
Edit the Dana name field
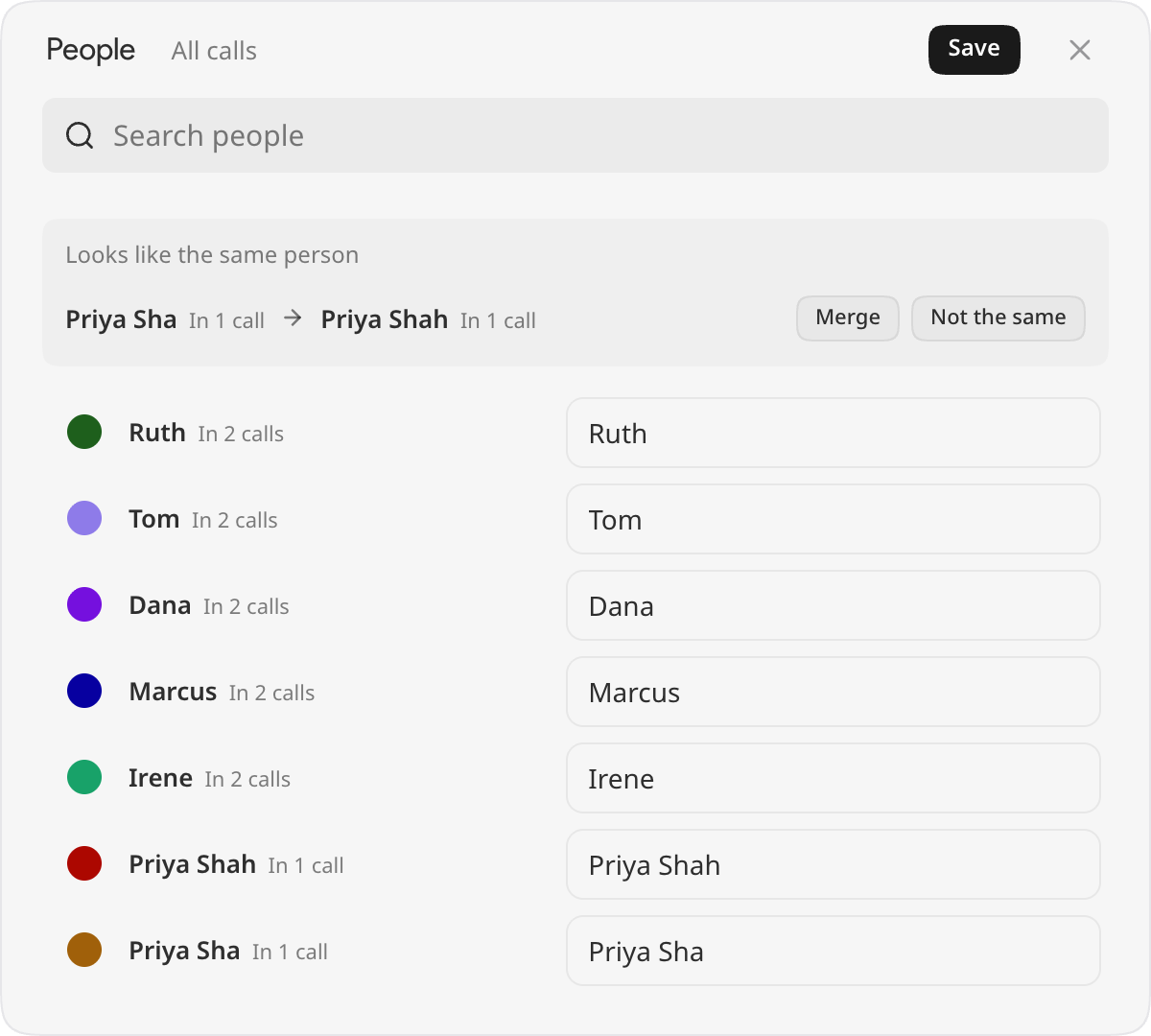pyautogui.click(x=834, y=605)
